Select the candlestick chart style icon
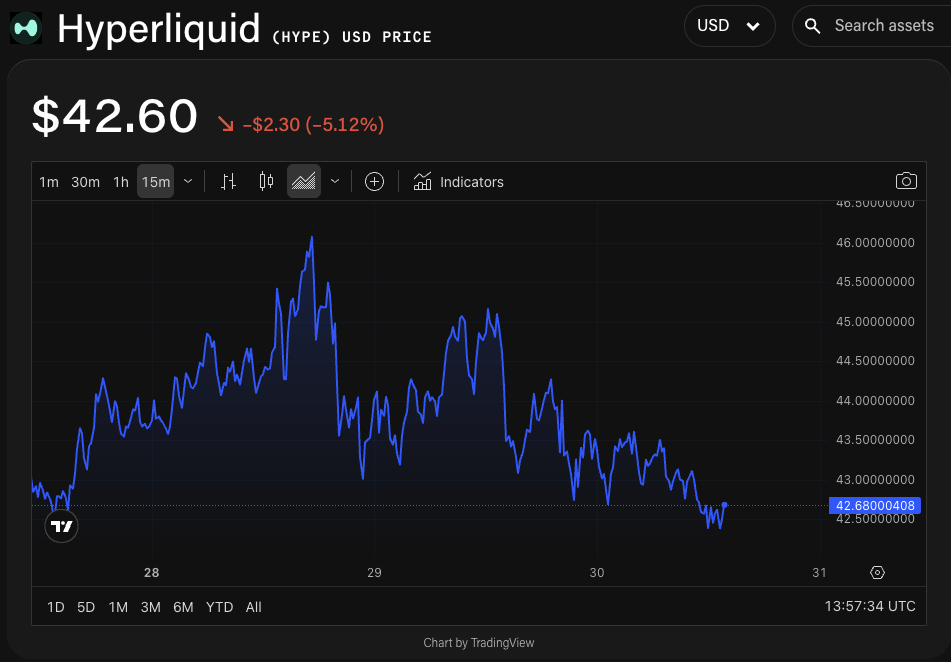Image resolution: width=951 pixels, height=662 pixels. 266,181
